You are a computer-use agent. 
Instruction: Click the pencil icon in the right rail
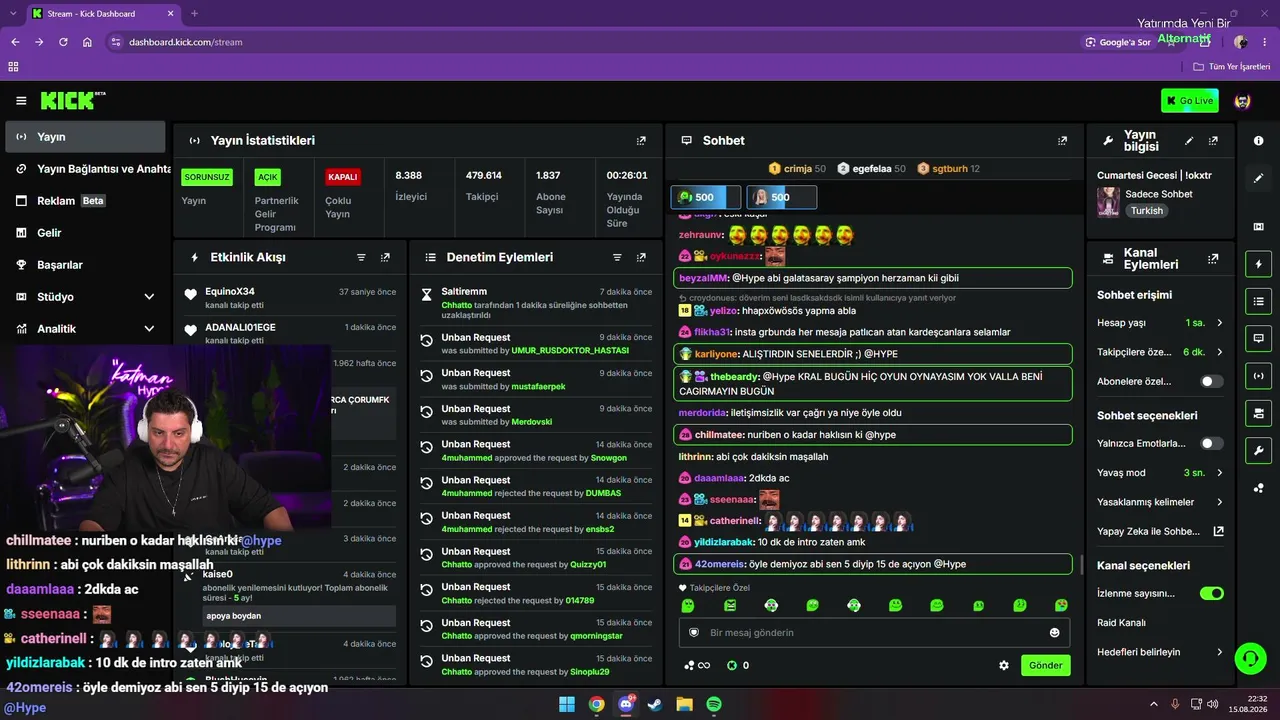(1258, 178)
